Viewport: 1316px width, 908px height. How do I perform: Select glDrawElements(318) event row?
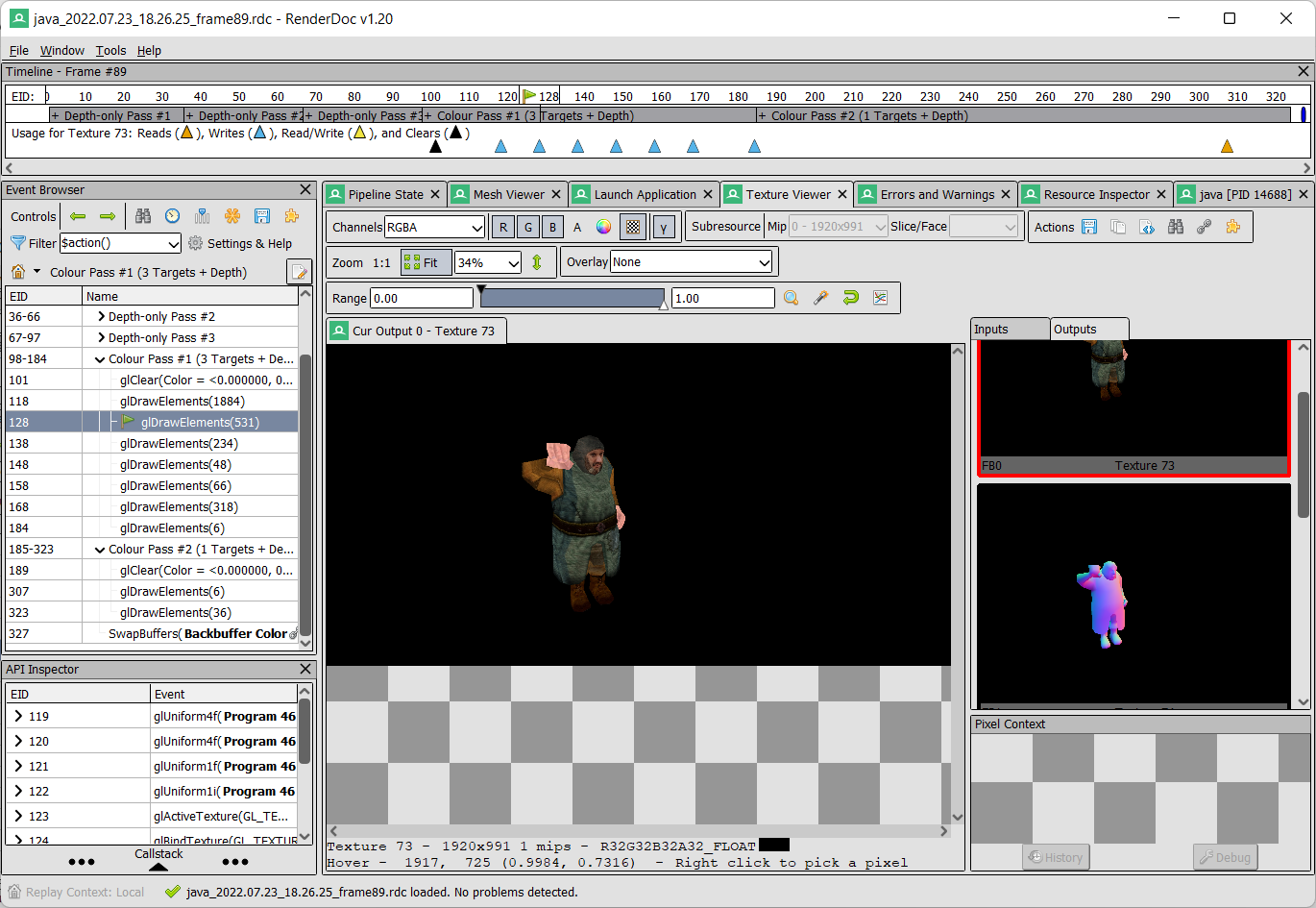pyautogui.click(x=179, y=506)
